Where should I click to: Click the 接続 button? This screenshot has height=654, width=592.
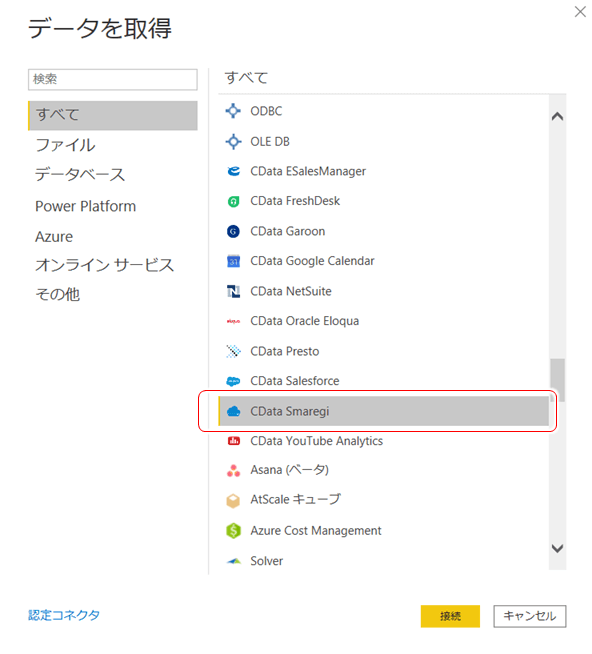450,616
